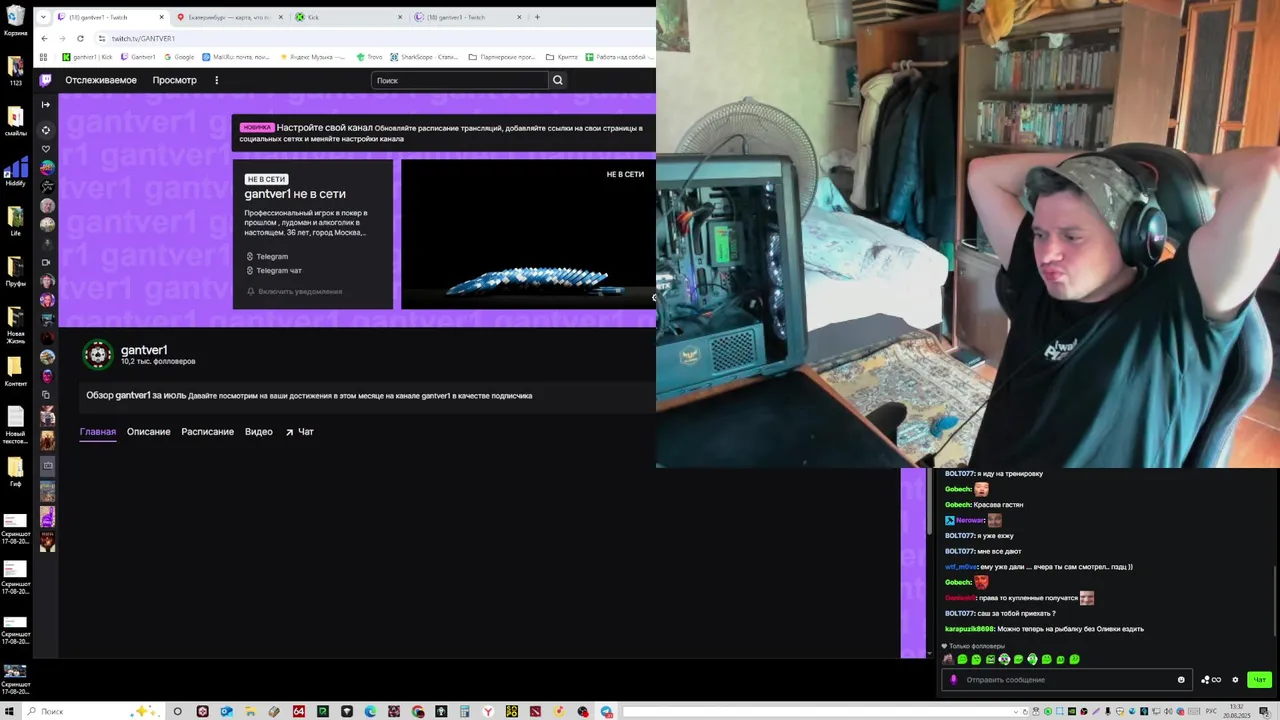Open the Чат popout link

pos(299,432)
